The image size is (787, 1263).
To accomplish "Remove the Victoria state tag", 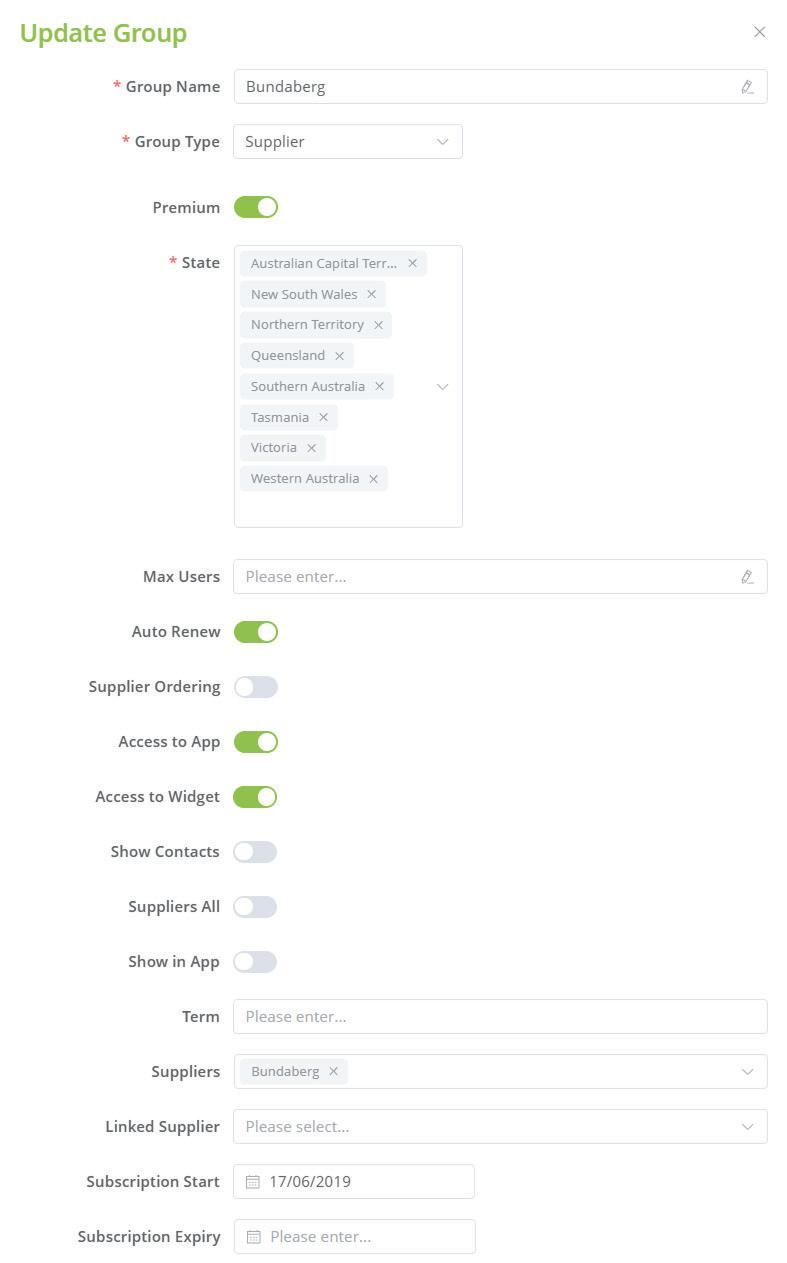I will [x=311, y=448].
